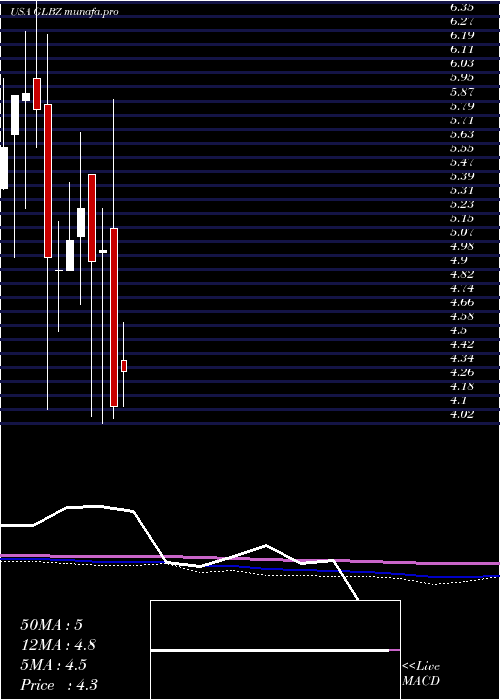
Task: Click the 5.95 price axis label
Action: point(462,77)
